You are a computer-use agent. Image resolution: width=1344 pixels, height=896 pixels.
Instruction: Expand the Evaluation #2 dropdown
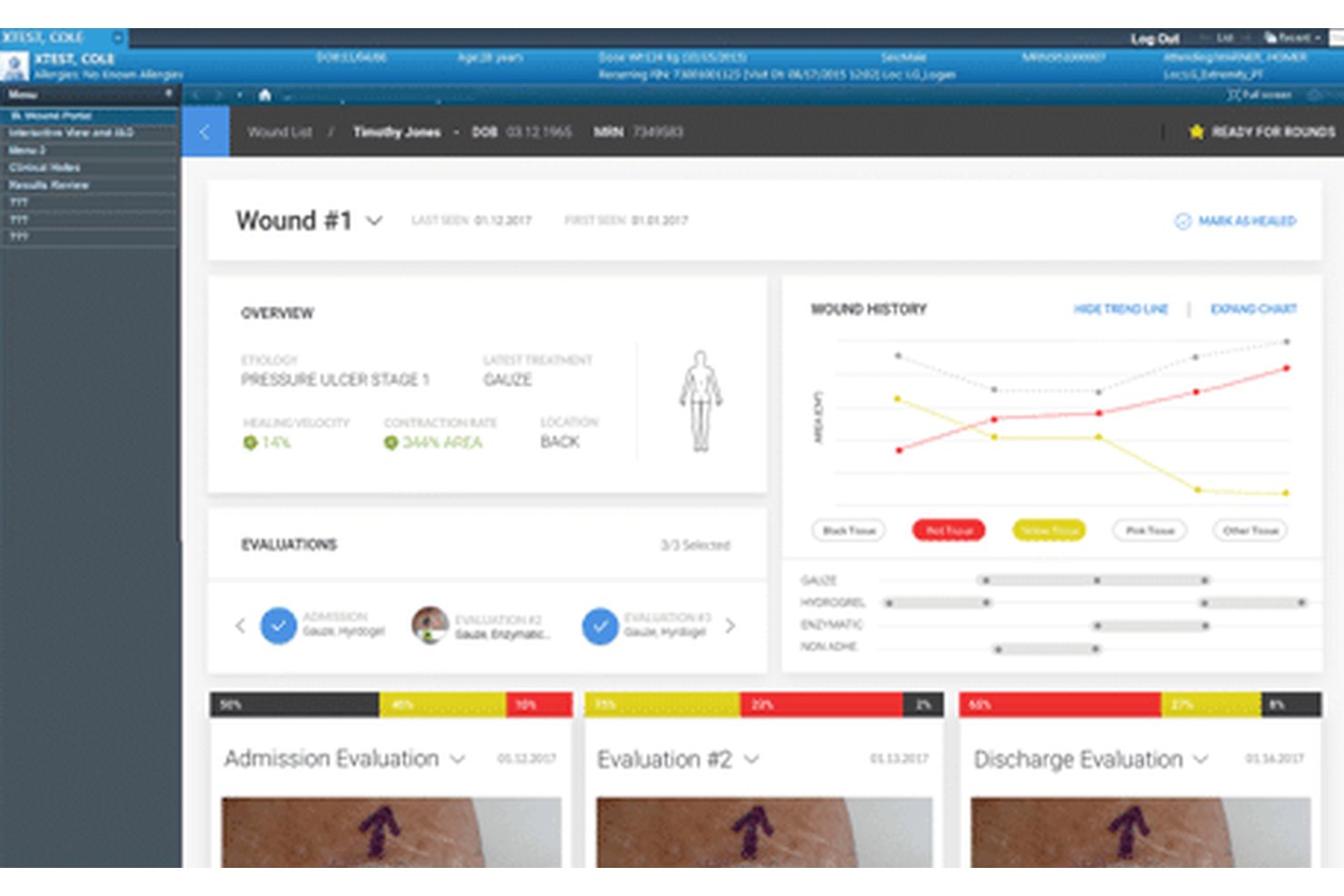(x=751, y=760)
